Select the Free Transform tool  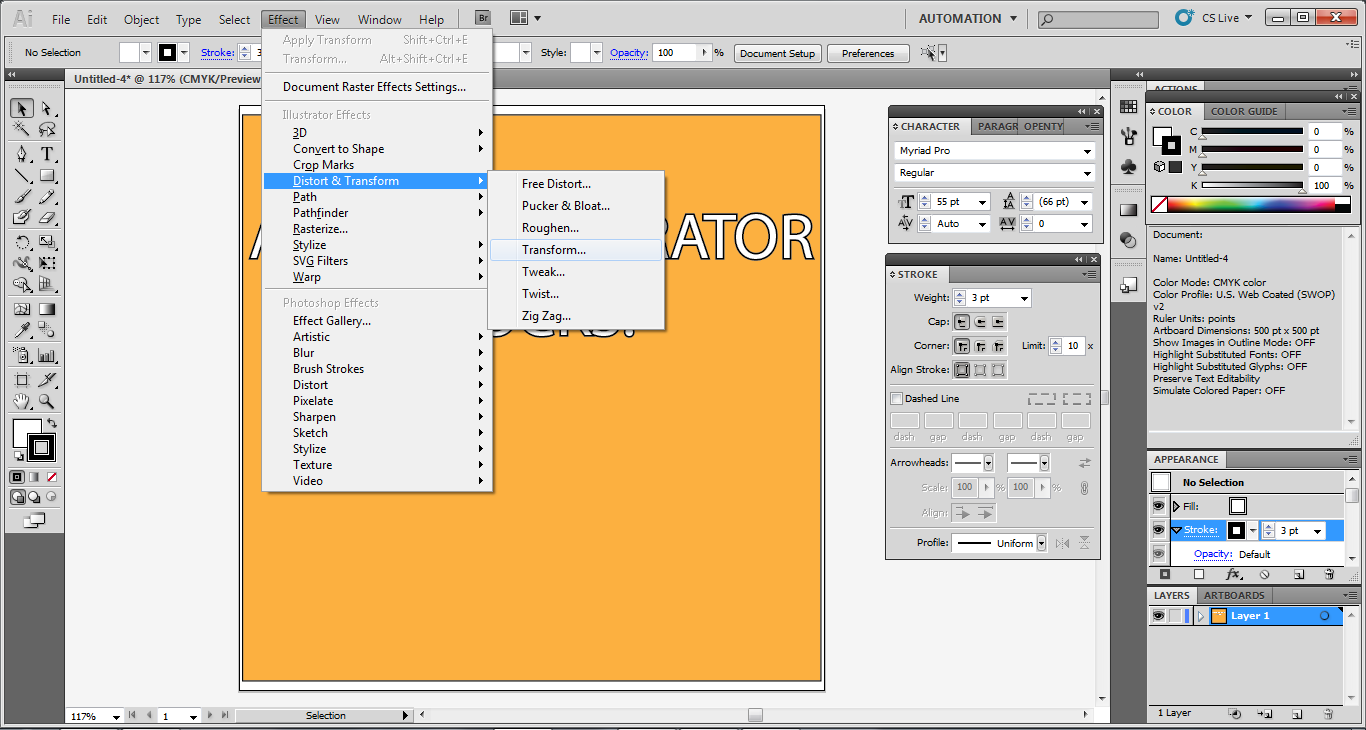tap(46, 264)
